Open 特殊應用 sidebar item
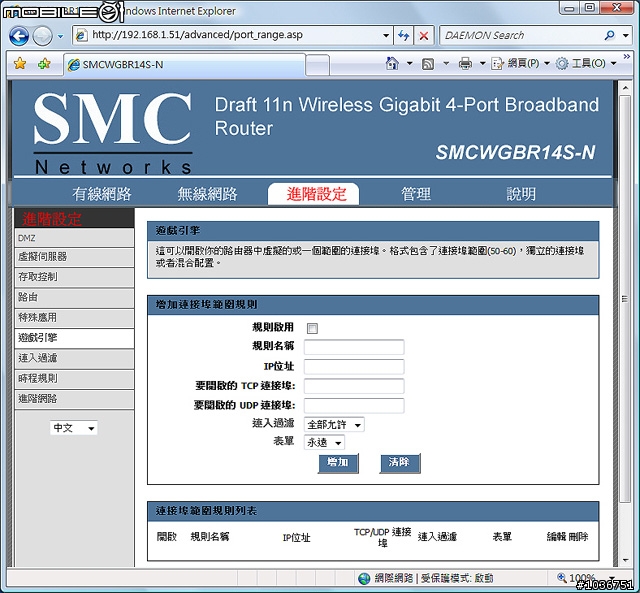The height and width of the screenshot is (593, 640). click(x=74, y=318)
